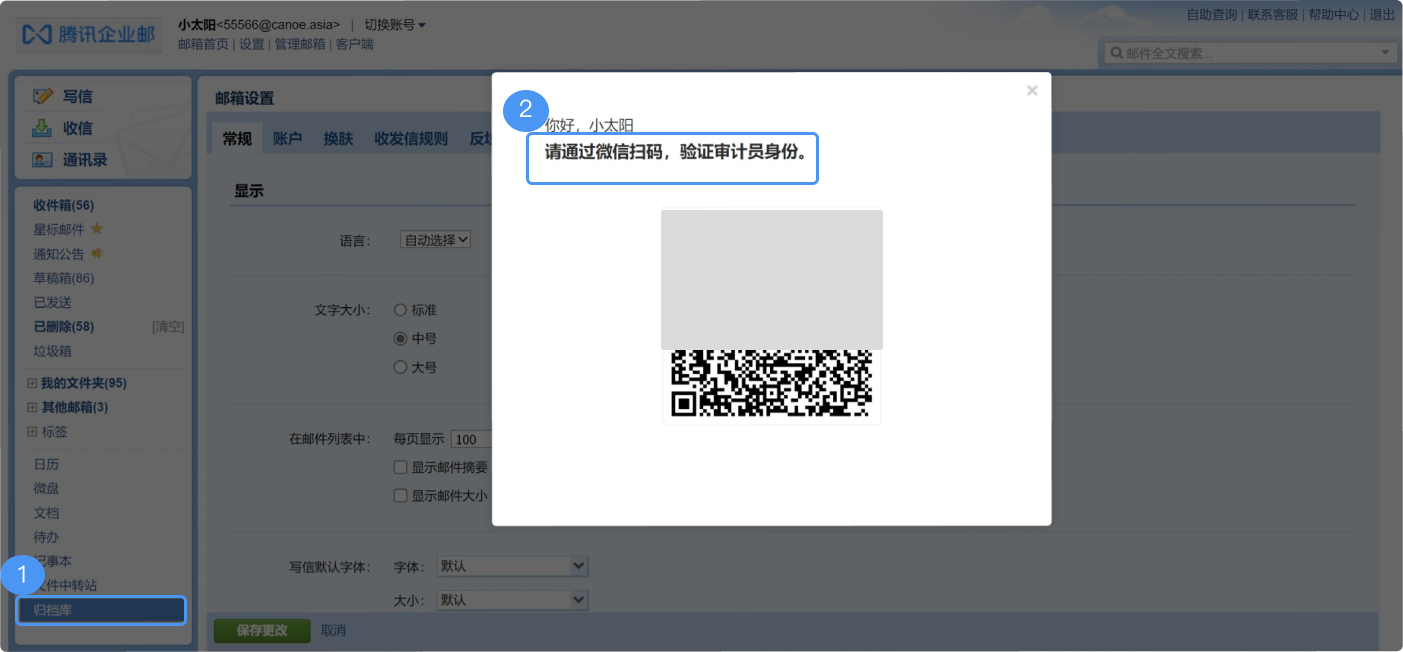Open the 大小 默认 size dropdown
The image size is (1403, 652).
513,600
